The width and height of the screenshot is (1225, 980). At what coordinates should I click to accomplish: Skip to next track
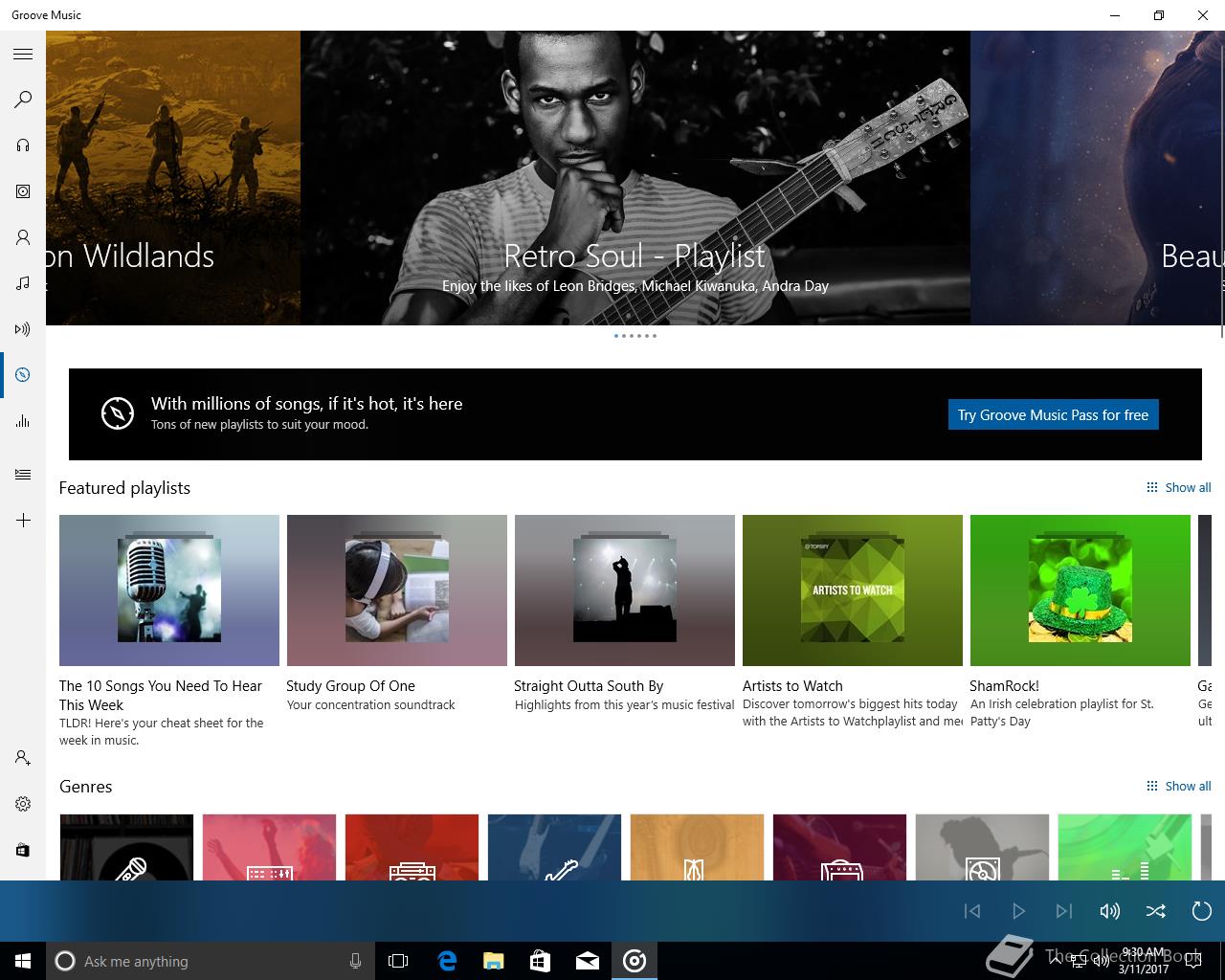click(x=1064, y=911)
